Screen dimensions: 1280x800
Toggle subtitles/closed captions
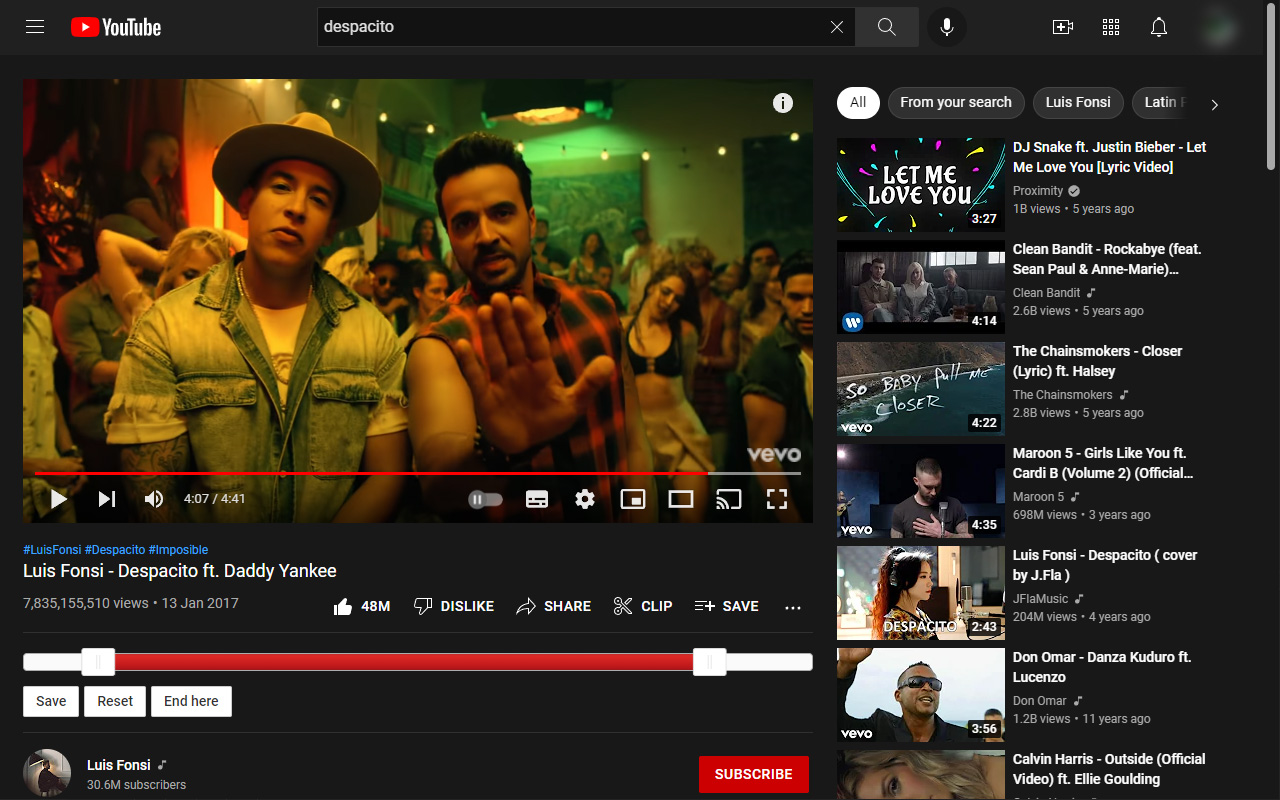537,498
